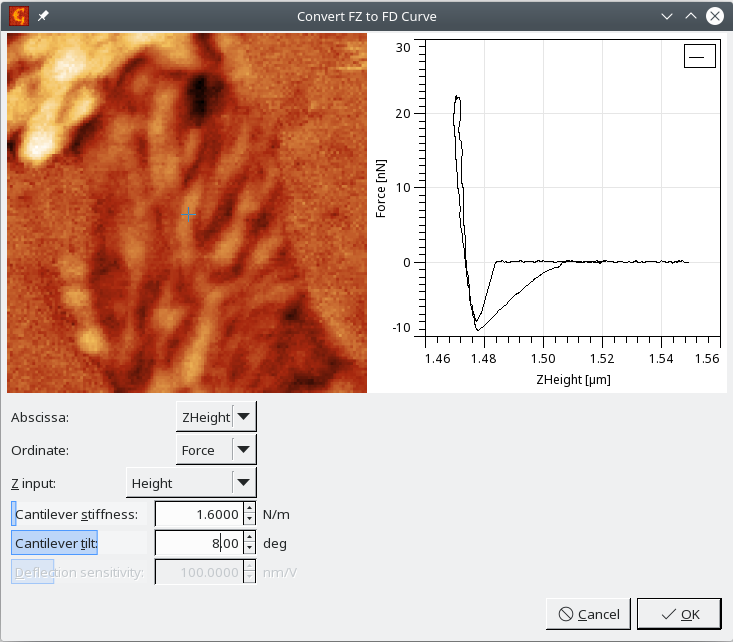Click the dialog title Convert FZ to FD Curve
The image size is (733, 642).
(366, 16)
